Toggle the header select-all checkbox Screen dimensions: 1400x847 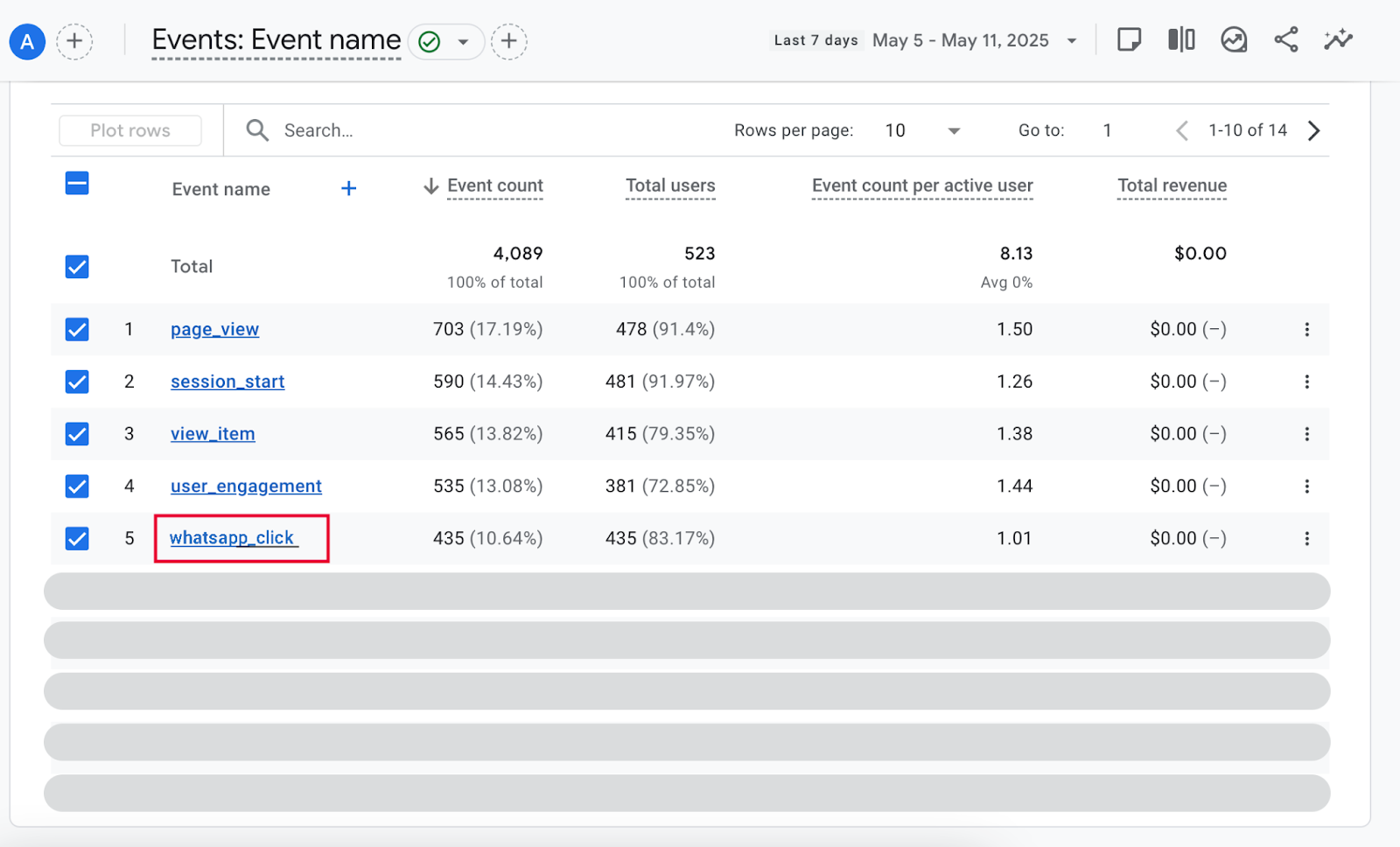[x=77, y=184]
